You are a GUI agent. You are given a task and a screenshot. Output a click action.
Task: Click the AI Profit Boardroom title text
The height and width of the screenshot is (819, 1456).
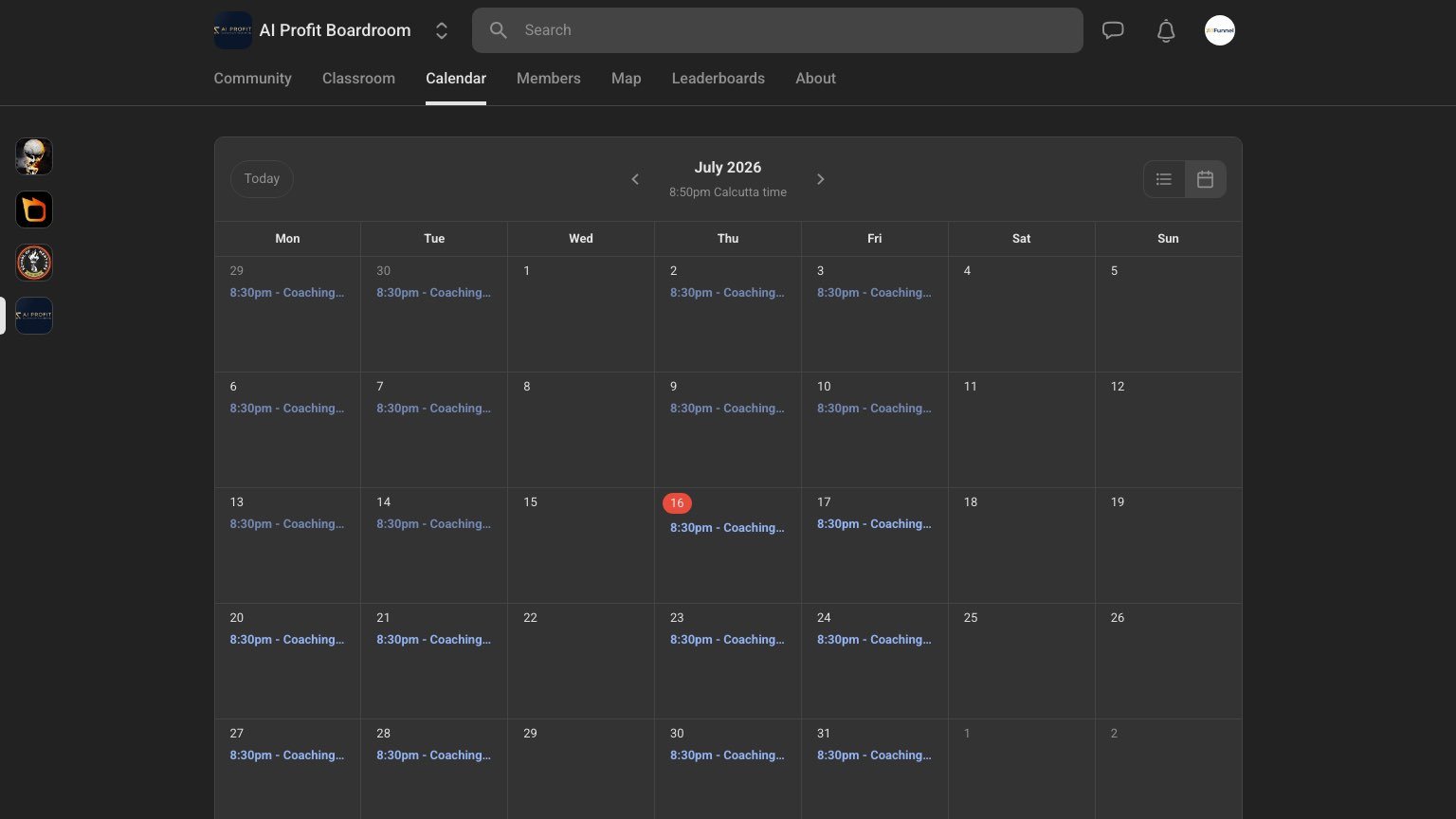pos(335,30)
